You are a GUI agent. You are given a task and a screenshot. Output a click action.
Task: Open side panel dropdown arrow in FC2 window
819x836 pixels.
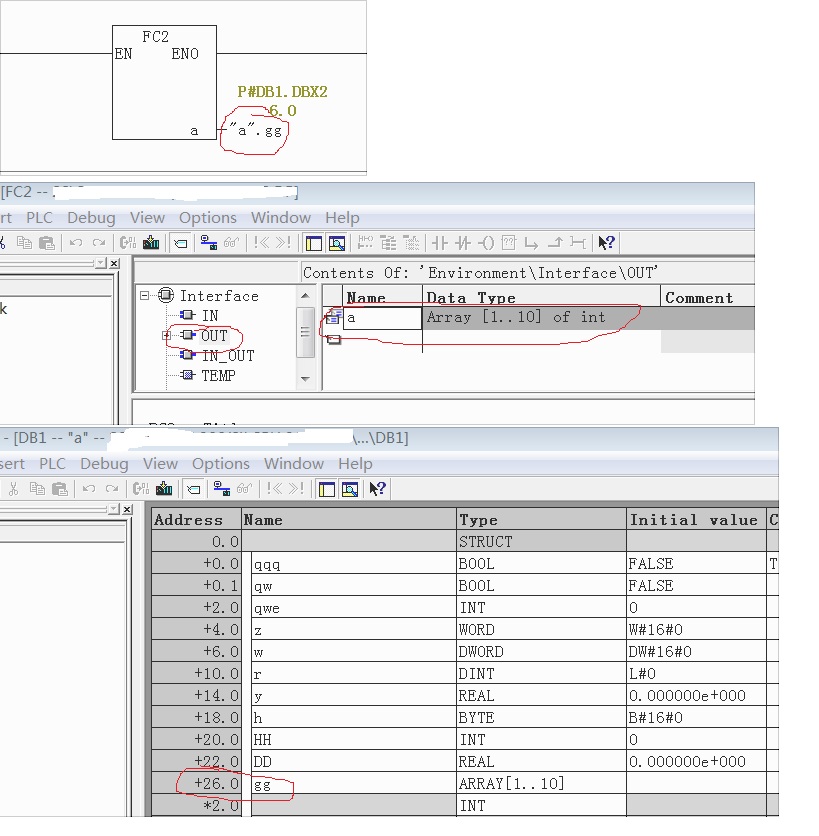(x=100, y=263)
